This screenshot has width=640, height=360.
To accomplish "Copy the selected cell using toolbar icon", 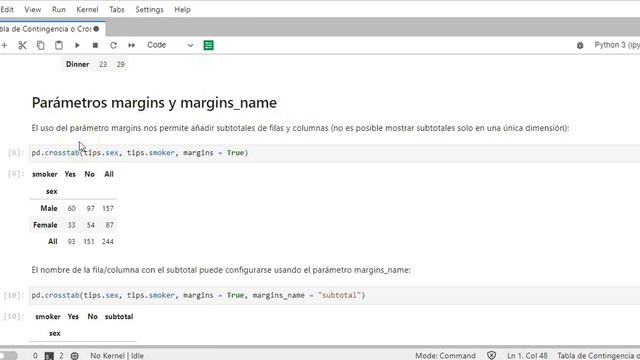I will [x=40, y=45].
